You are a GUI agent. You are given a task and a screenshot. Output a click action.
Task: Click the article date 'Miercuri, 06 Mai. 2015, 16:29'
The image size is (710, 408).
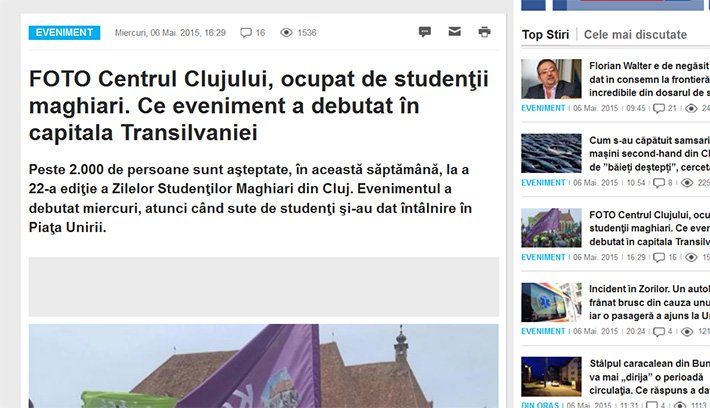tap(170, 33)
